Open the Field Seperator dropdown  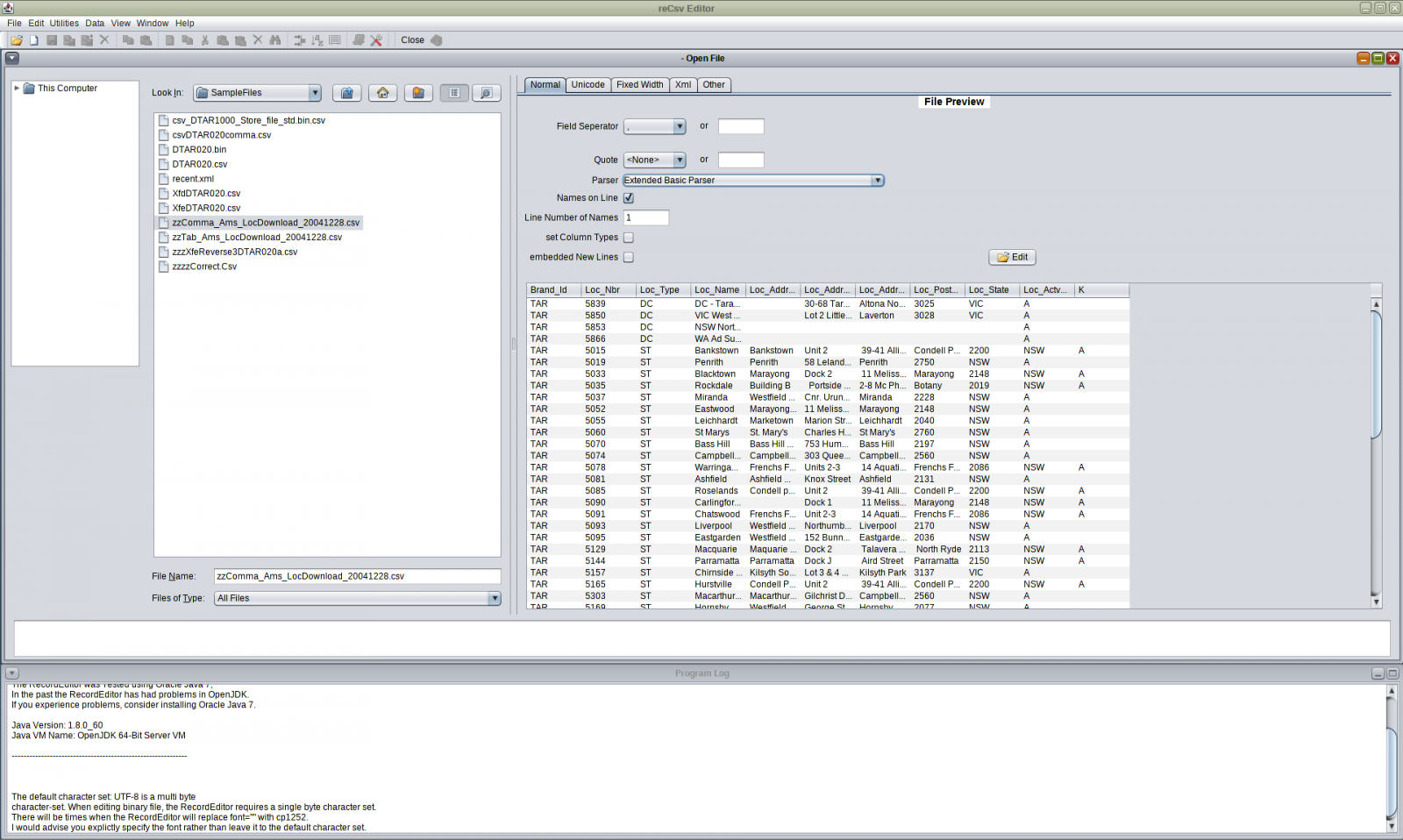(x=679, y=127)
